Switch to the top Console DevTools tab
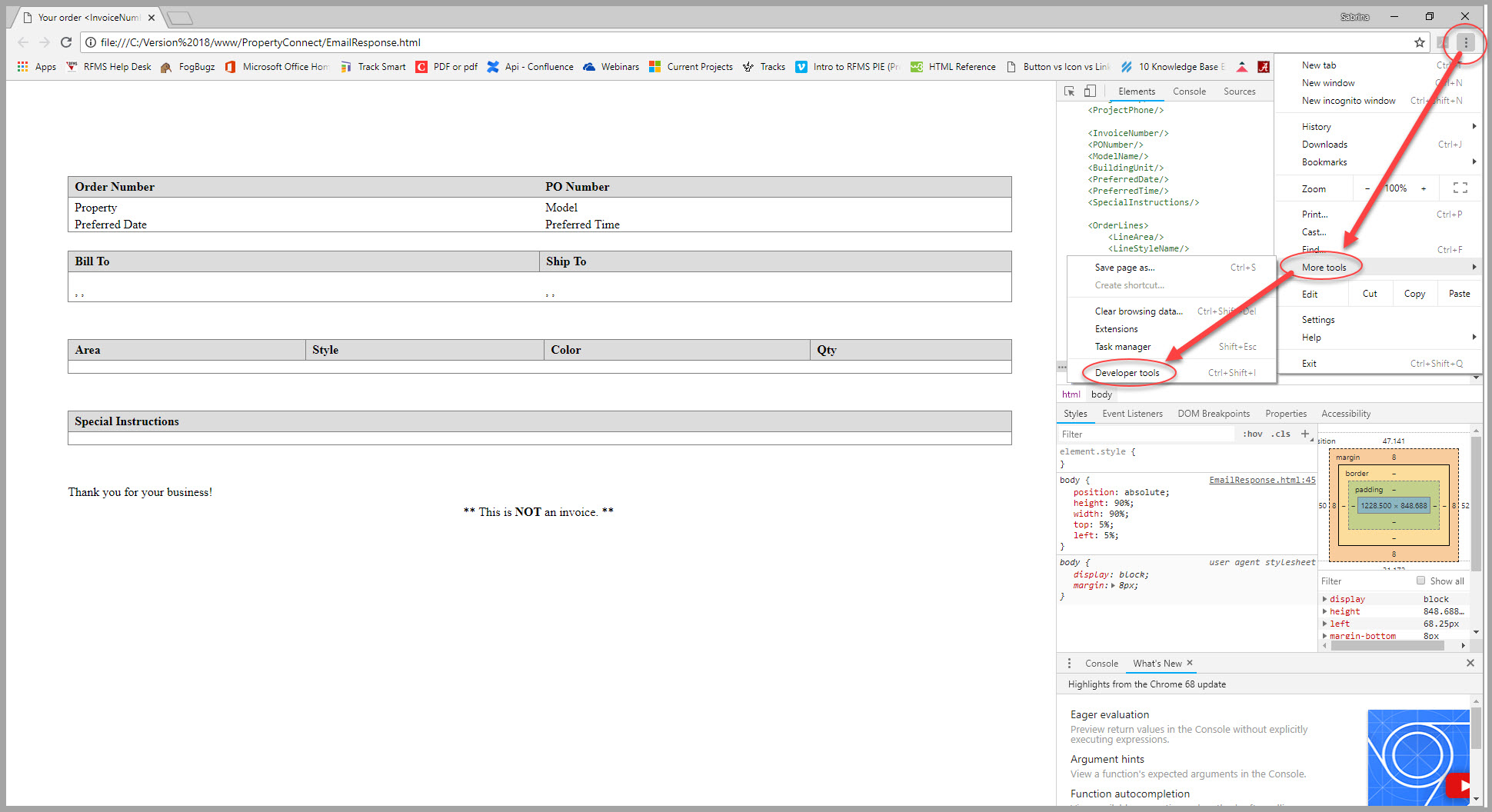The width and height of the screenshot is (1492, 812). [x=1189, y=91]
